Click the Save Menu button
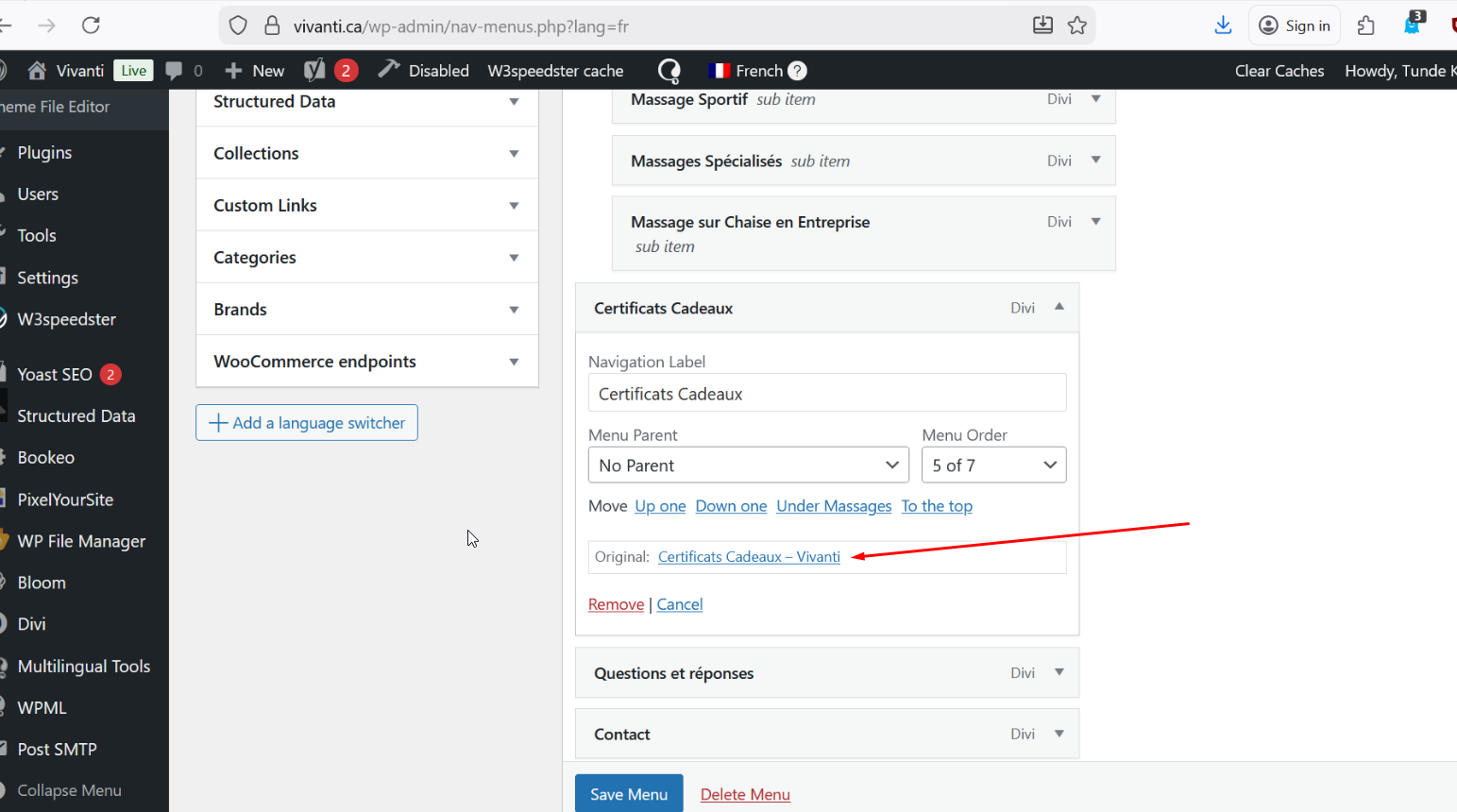Screen dimensions: 1457x812 coord(629,794)
